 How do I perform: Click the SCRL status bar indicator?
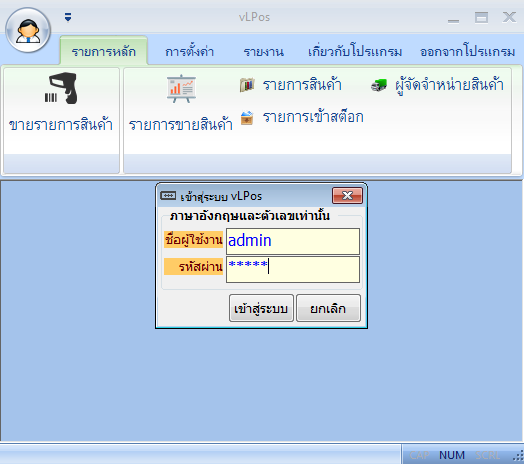(x=488, y=455)
